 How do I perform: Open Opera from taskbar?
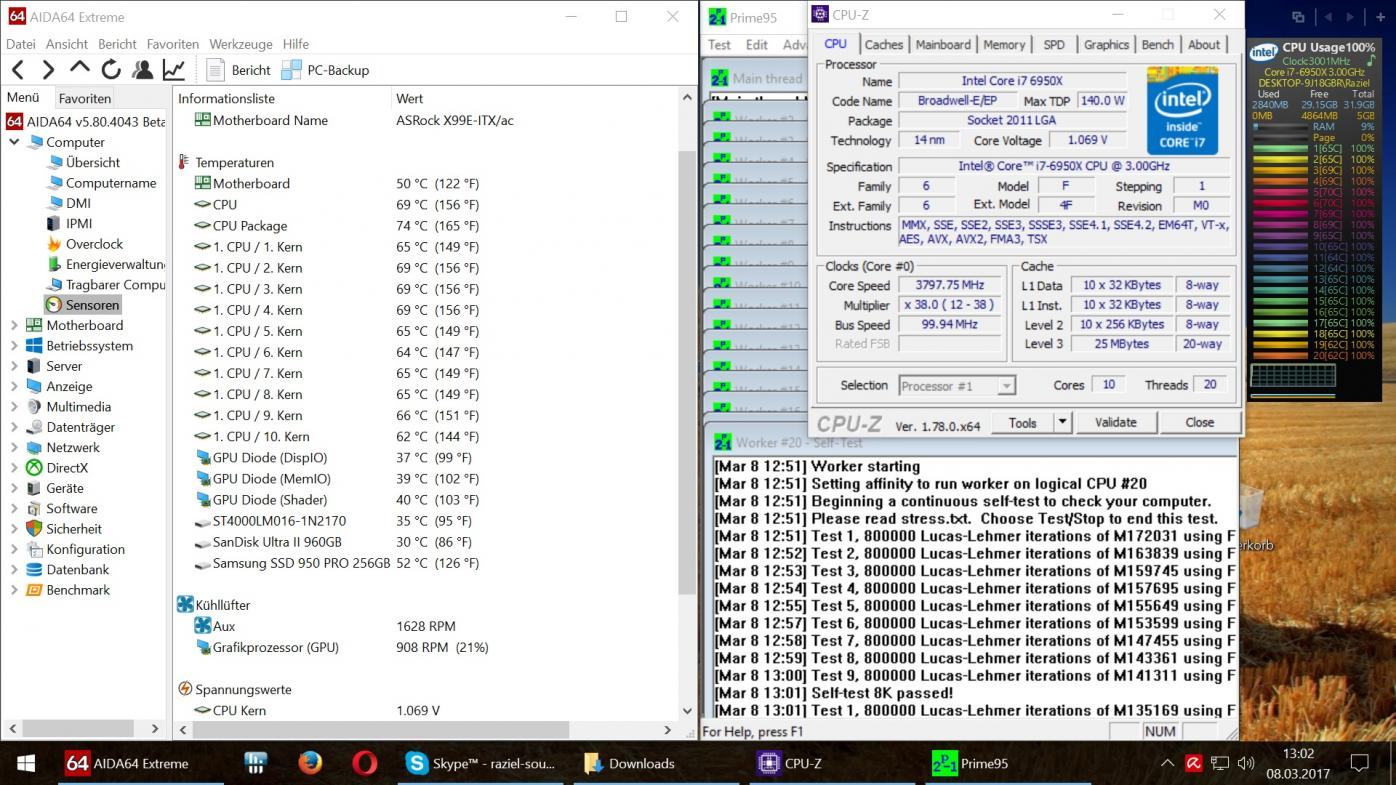365,763
